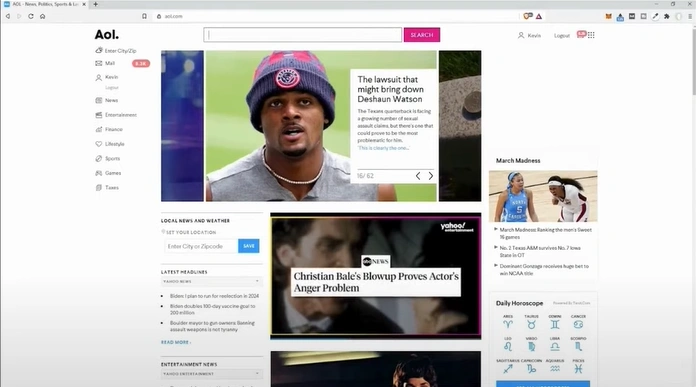Image resolution: width=696 pixels, height=387 pixels.
Task: Select the Scorpio horoscope icon
Action: tap(578, 346)
